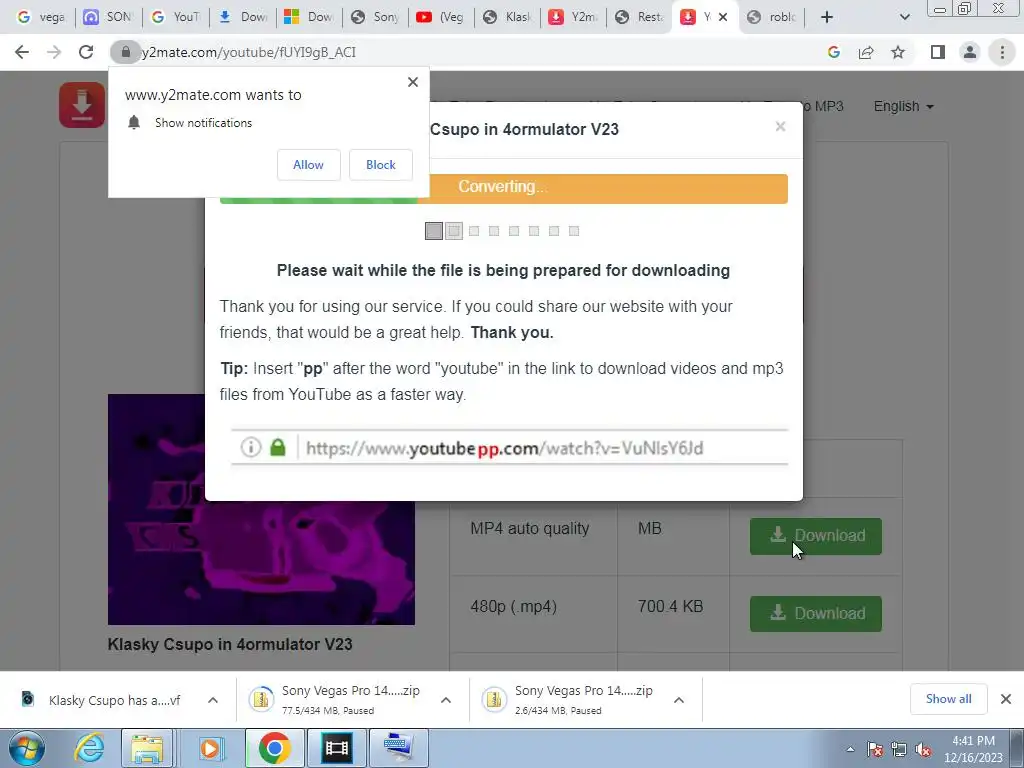Show hidden system tray icons
Screen dimensions: 1024x768
coord(850,750)
